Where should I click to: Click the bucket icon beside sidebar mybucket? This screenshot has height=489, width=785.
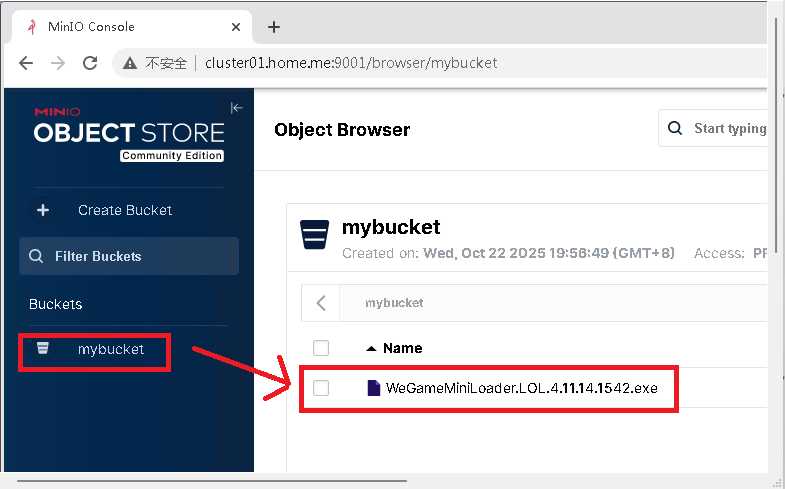click(x=43, y=348)
